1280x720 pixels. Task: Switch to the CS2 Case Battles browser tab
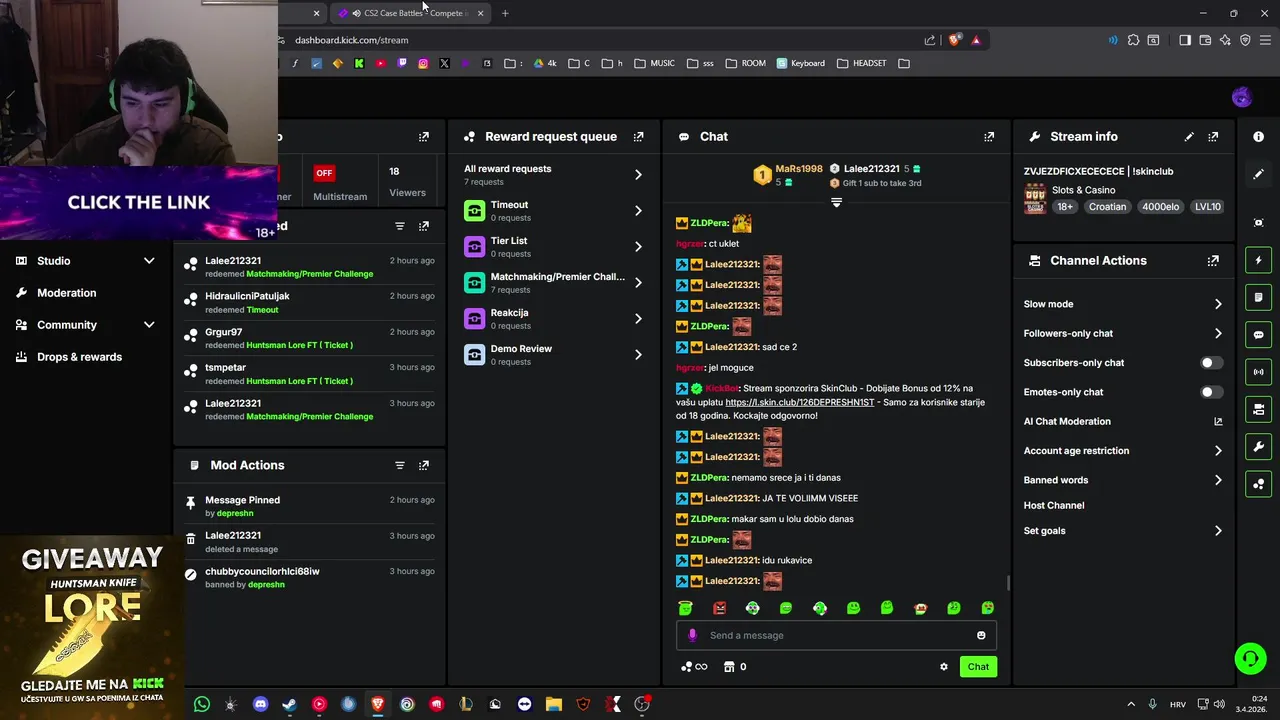(x=410, y=13)
